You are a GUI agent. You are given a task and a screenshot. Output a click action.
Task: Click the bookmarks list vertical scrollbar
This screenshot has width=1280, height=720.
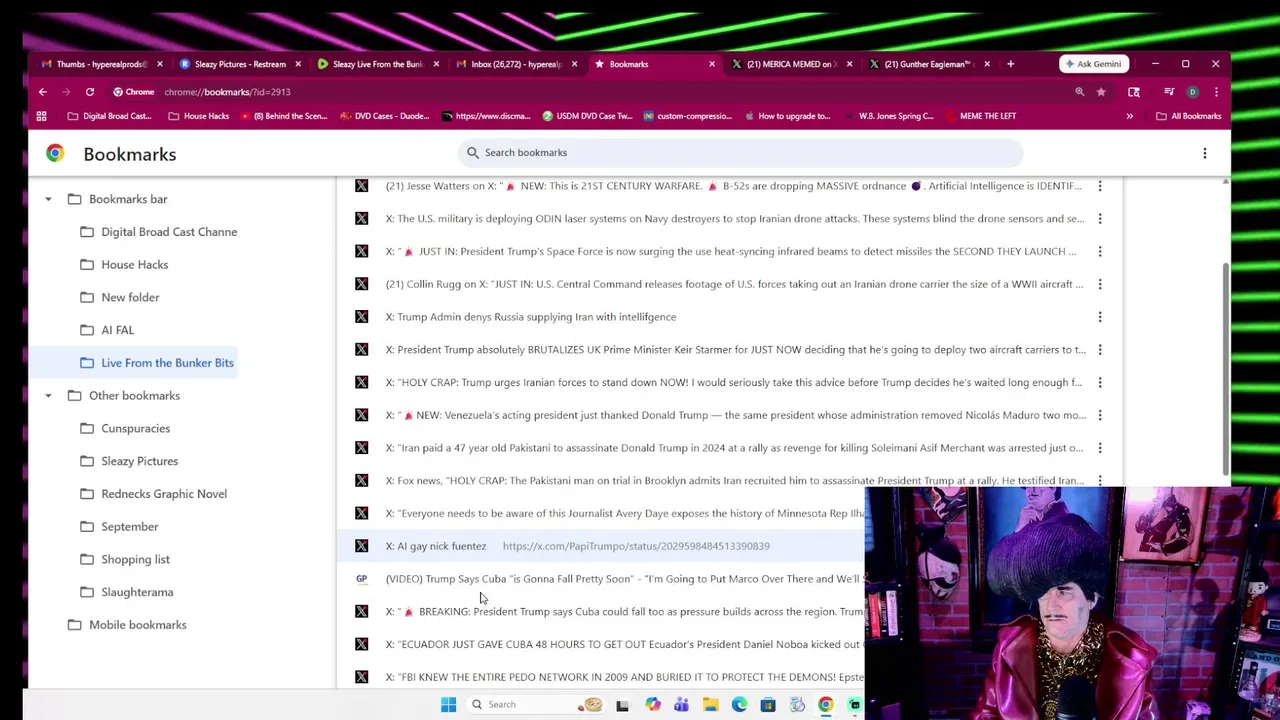[1226, 370]
